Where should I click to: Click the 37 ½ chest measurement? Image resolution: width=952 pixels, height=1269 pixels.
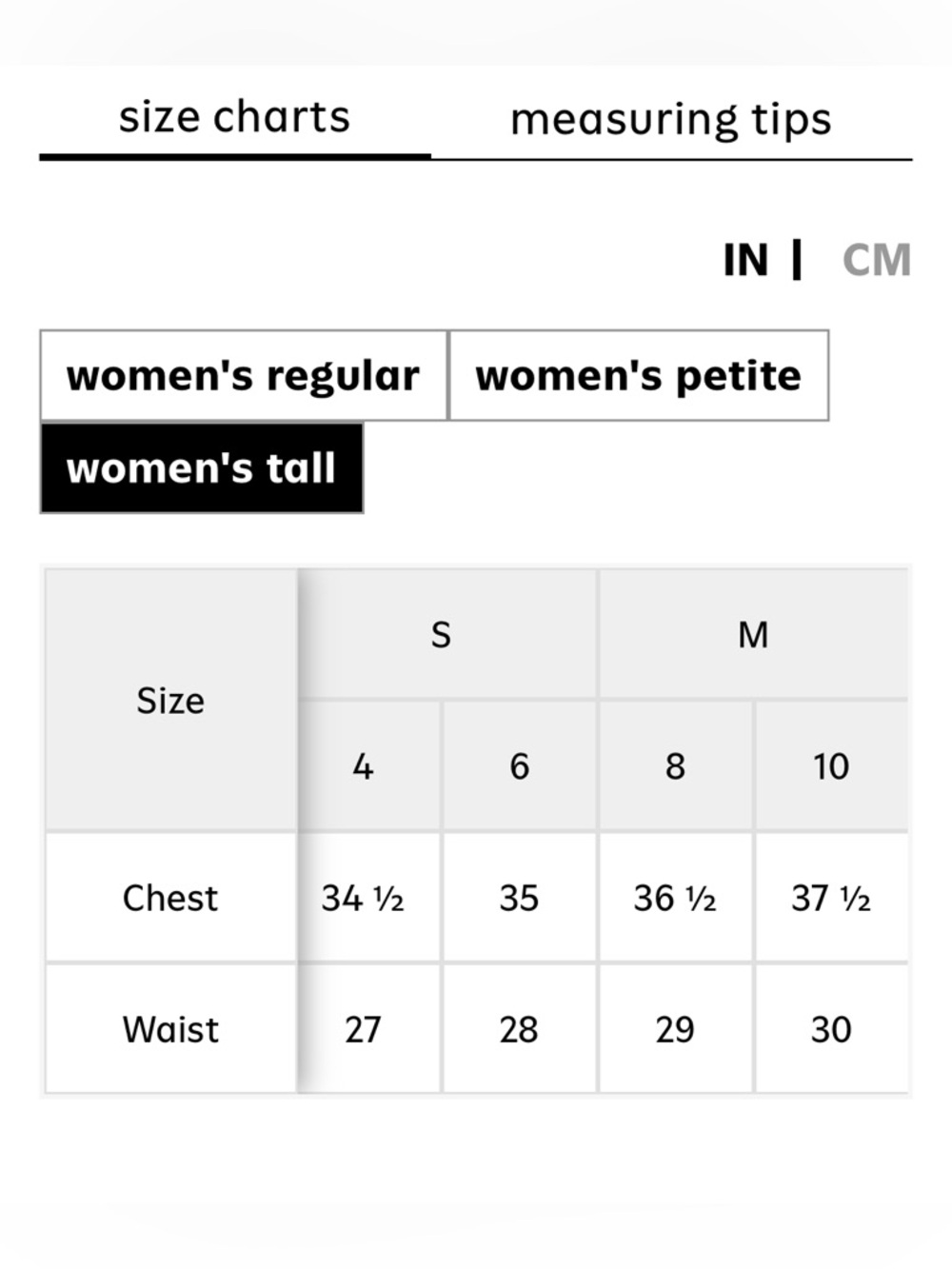[831, 898]
